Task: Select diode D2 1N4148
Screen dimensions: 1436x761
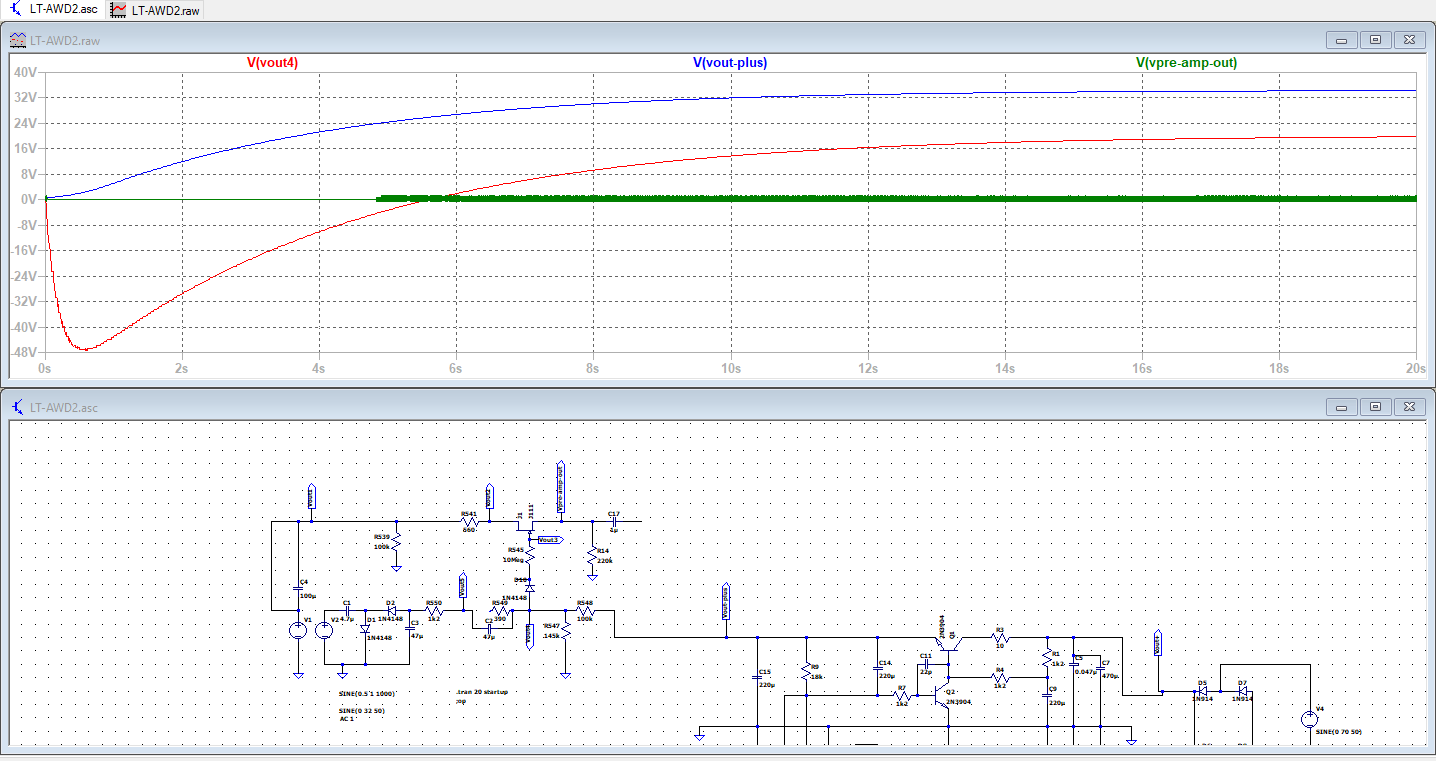Action: (391, 609)
